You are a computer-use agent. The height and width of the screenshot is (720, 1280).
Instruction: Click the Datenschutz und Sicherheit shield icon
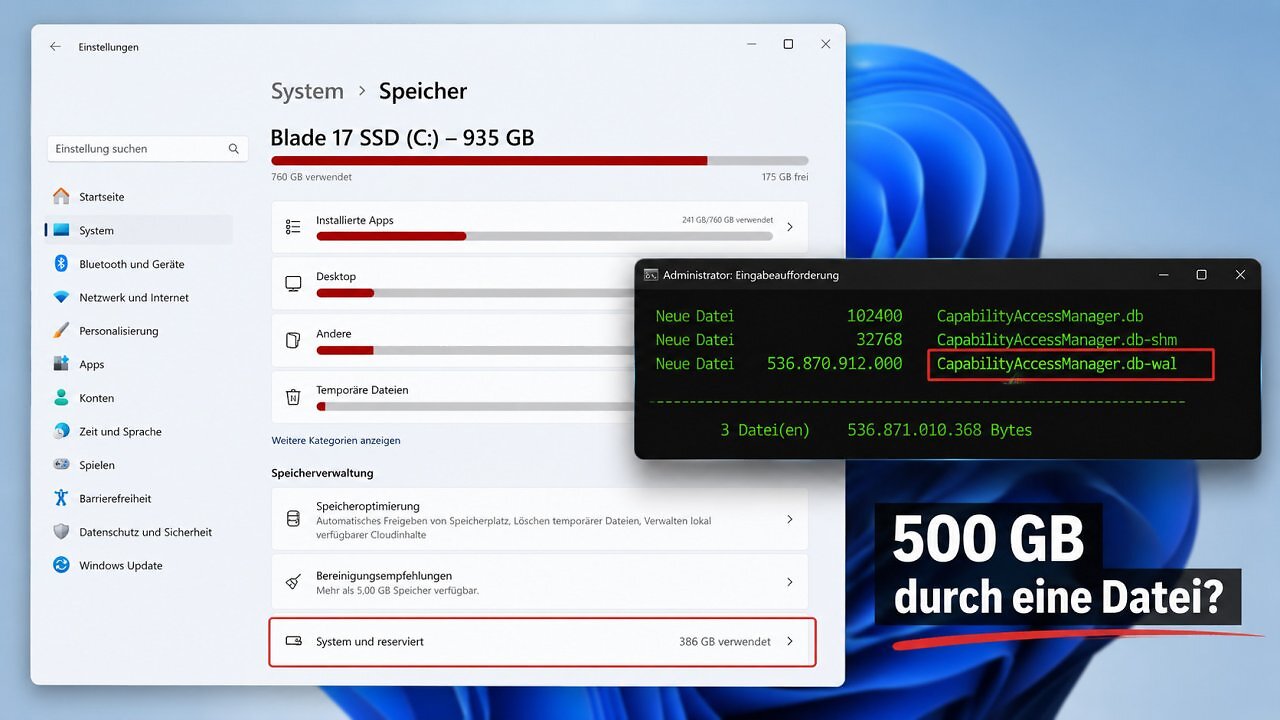click(x=61, y=531)
